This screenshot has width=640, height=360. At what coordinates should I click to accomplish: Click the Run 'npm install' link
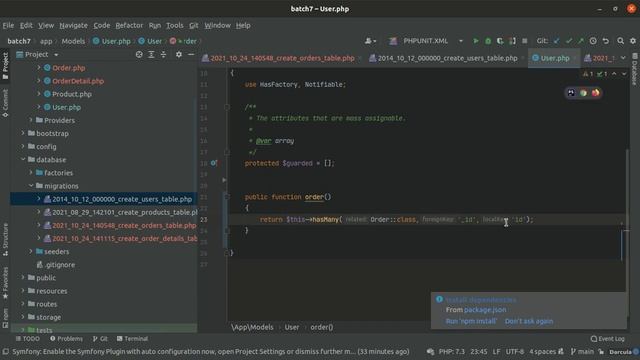(471, 321)
